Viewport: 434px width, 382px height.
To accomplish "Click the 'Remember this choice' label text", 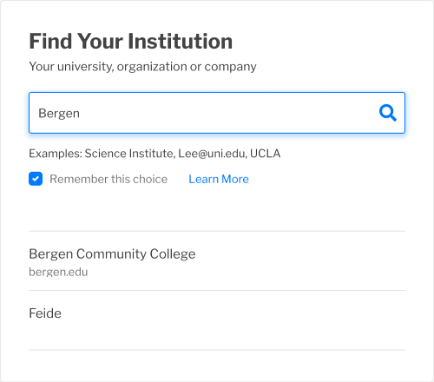I will 108,179.
